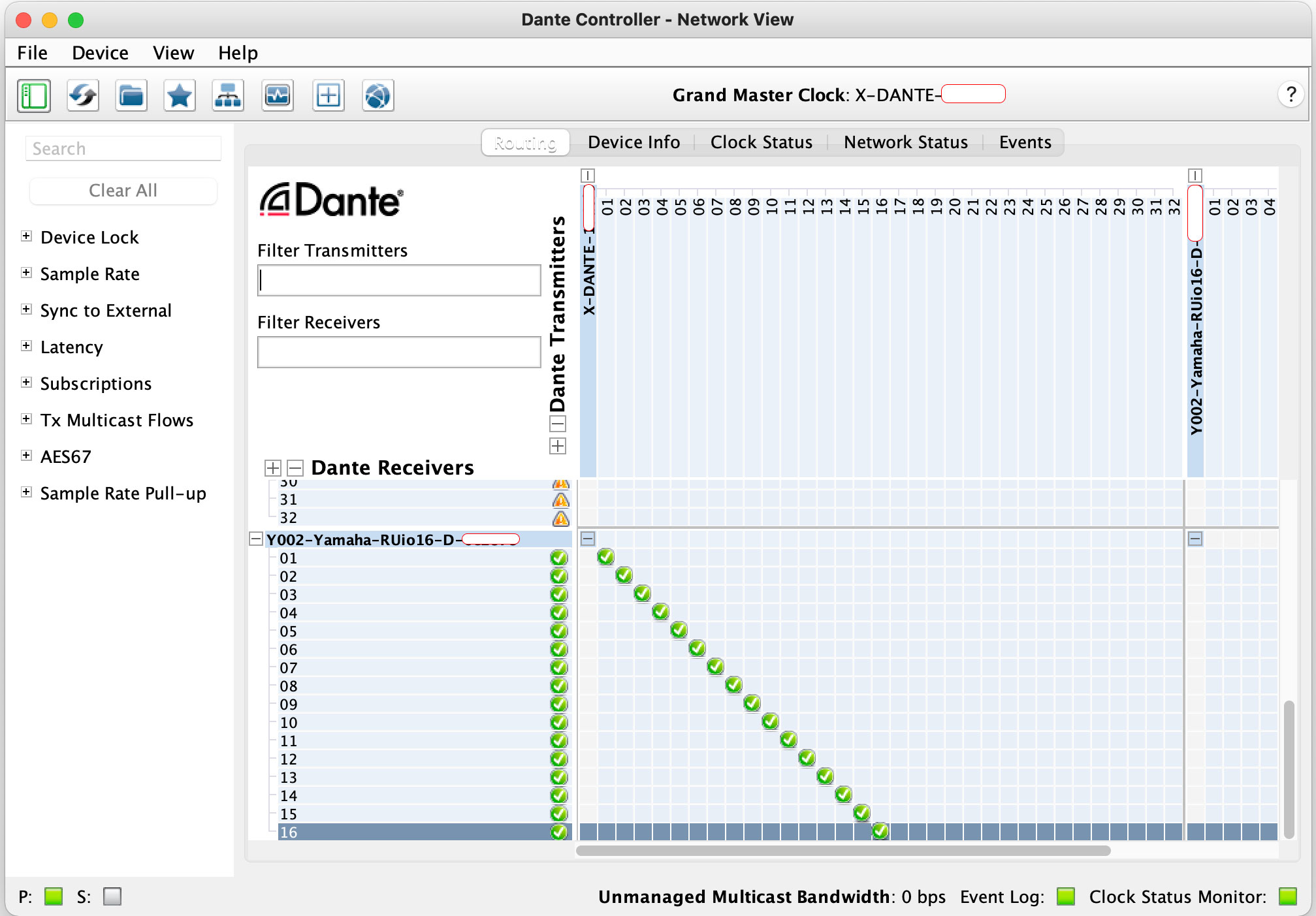Click warning icon on receiver channel 32

560,518
